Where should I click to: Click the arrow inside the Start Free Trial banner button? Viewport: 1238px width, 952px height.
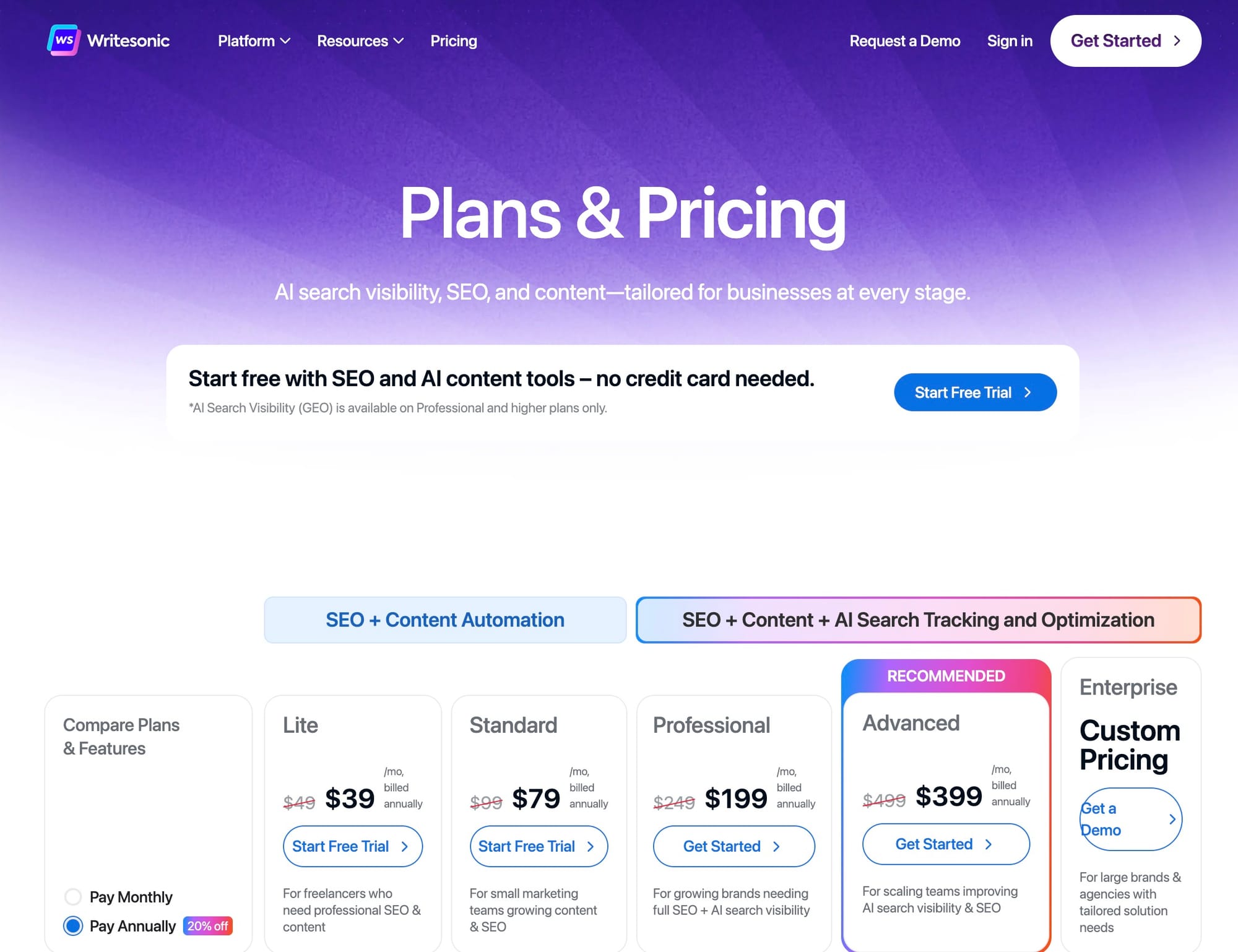[x=1028, y=392]
